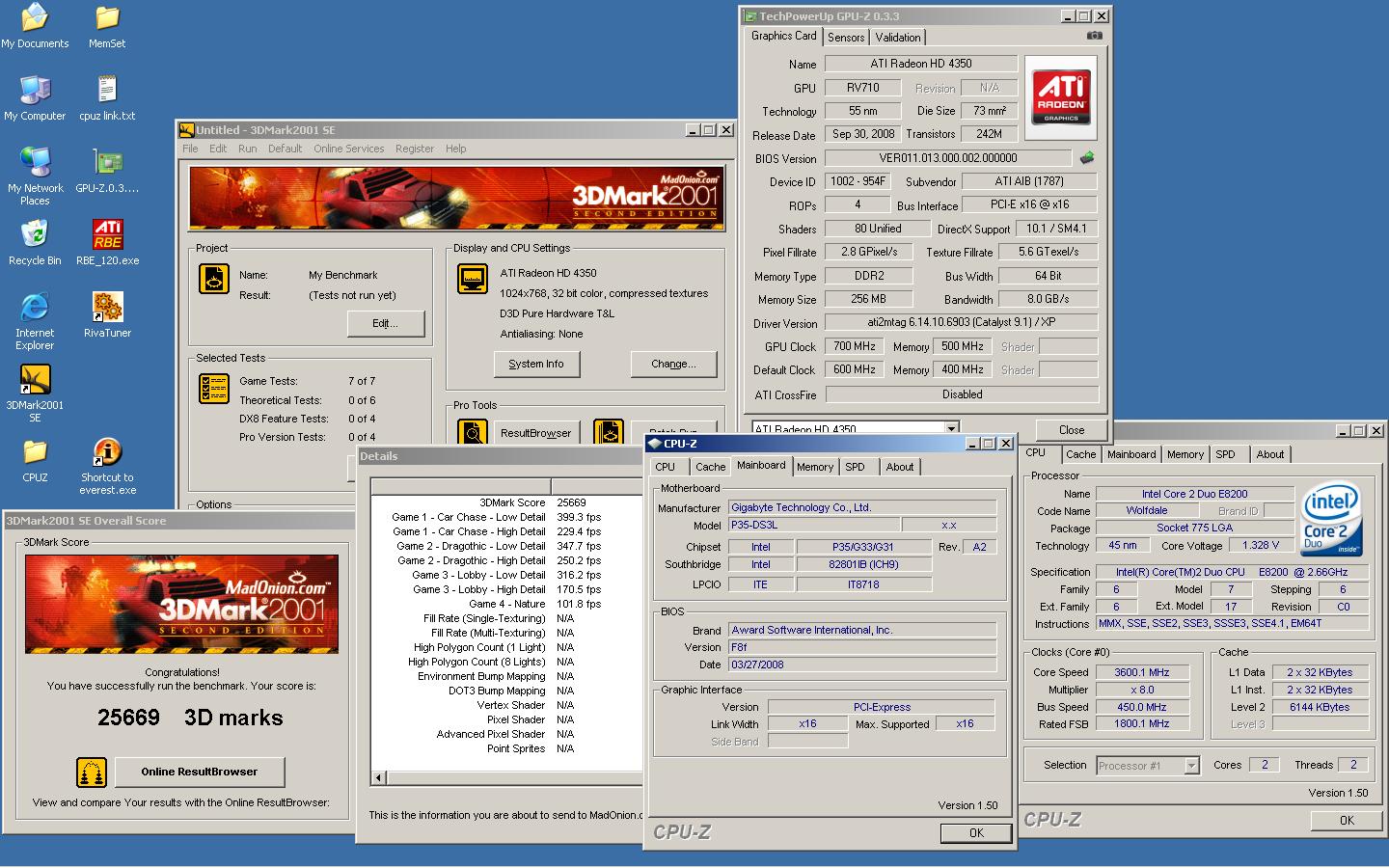This screenshot has width=1389, height=868.
Task: Click the P35-DS3L motherboard model field
Action: point(813,525)
